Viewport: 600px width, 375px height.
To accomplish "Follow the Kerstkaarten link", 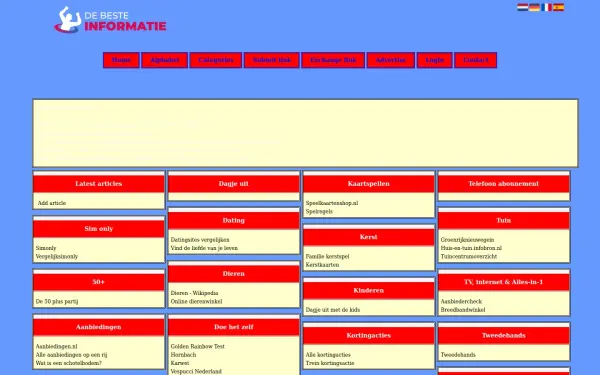I will coord(322,265).
